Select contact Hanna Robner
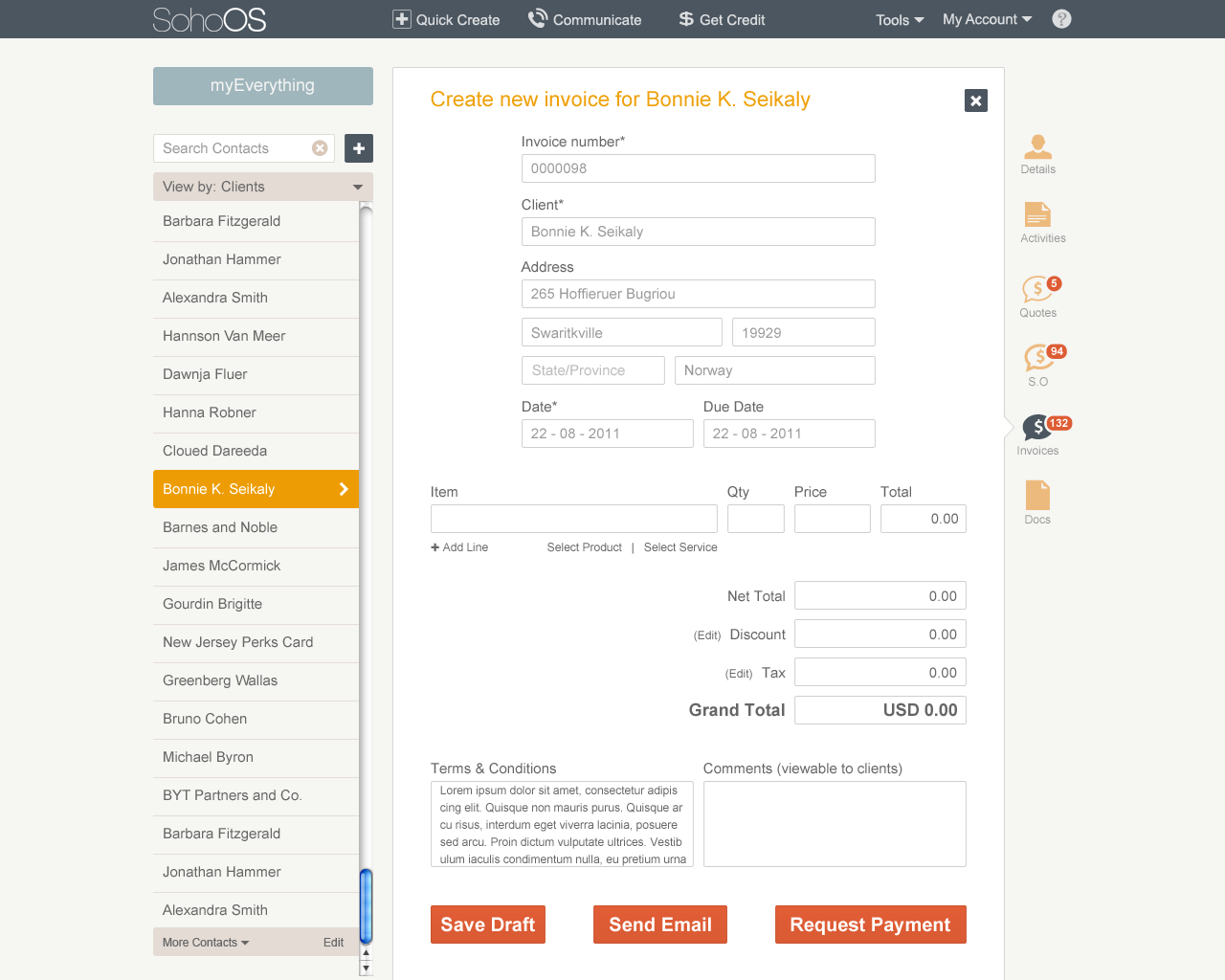The height and width of the screenshot is (980, 1225). tap(256, 412)
